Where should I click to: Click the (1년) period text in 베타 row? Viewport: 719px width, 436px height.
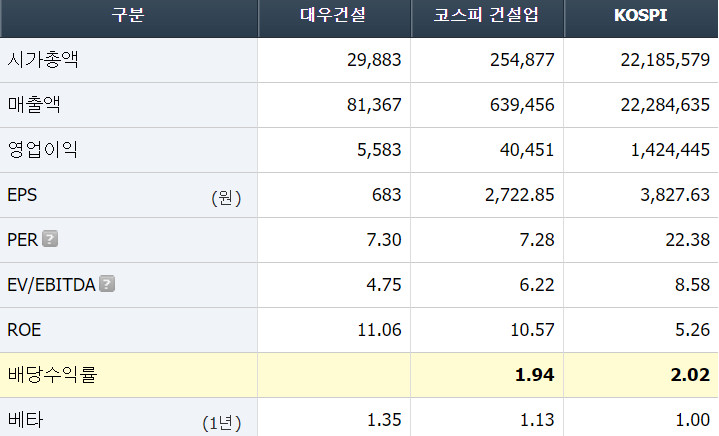222,423
